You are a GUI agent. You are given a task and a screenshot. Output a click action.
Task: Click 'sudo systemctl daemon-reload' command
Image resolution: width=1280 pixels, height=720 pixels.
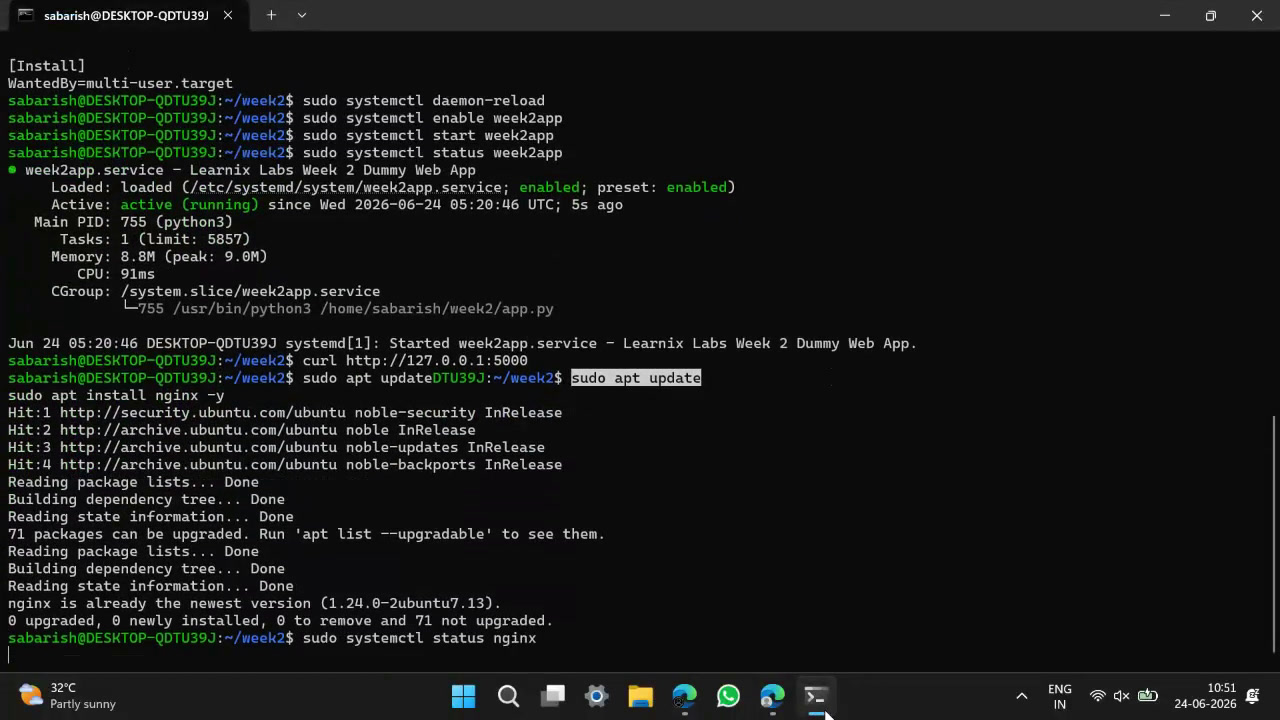point(423,101)
